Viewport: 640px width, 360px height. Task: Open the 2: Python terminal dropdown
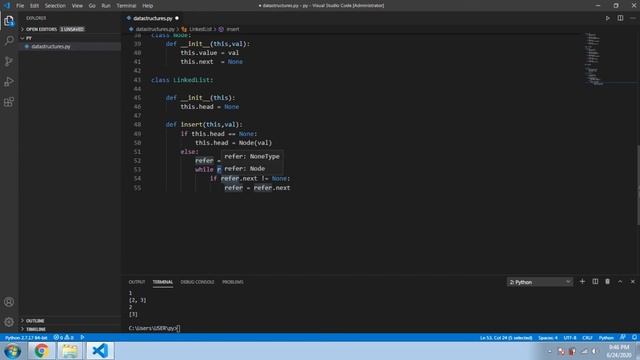pos(540,282)
